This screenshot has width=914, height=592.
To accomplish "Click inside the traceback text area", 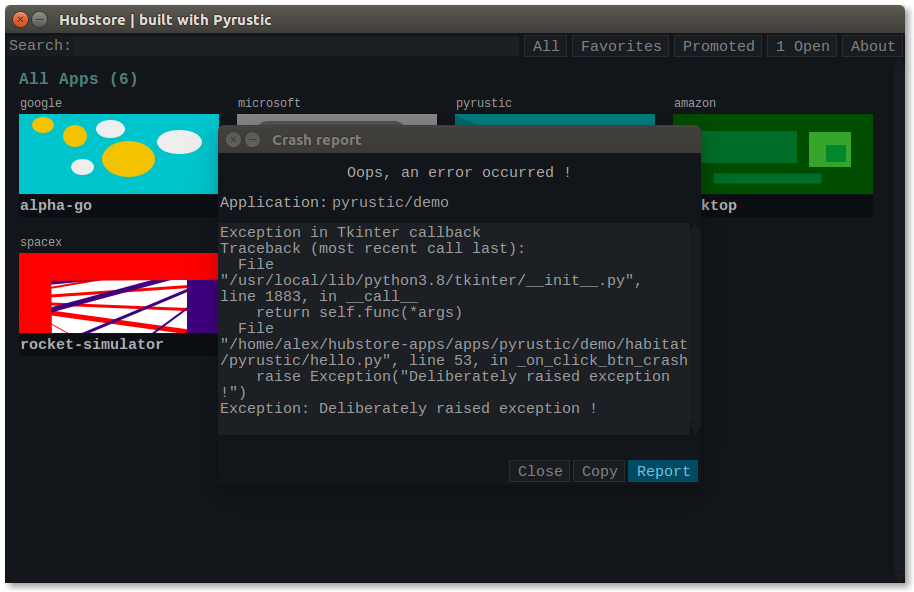I will pyautogui.click(x=454, y=329).
